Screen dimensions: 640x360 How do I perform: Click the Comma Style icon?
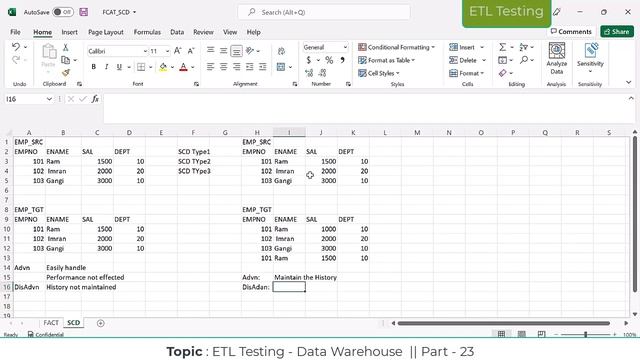coord(342,60)
